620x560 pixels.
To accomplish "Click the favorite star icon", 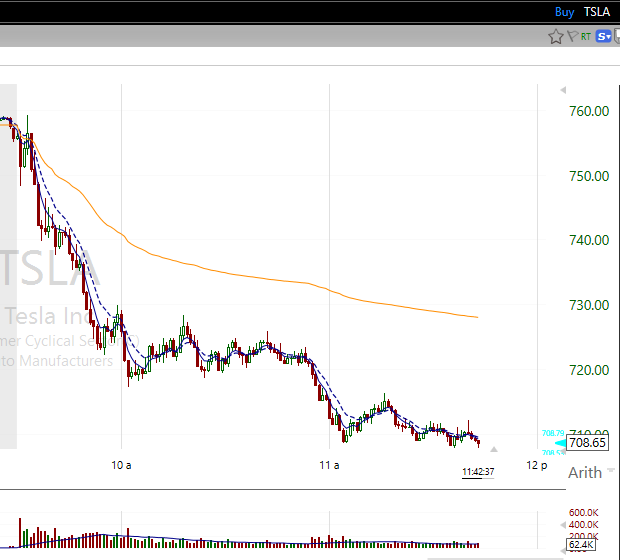I will 556,36.
